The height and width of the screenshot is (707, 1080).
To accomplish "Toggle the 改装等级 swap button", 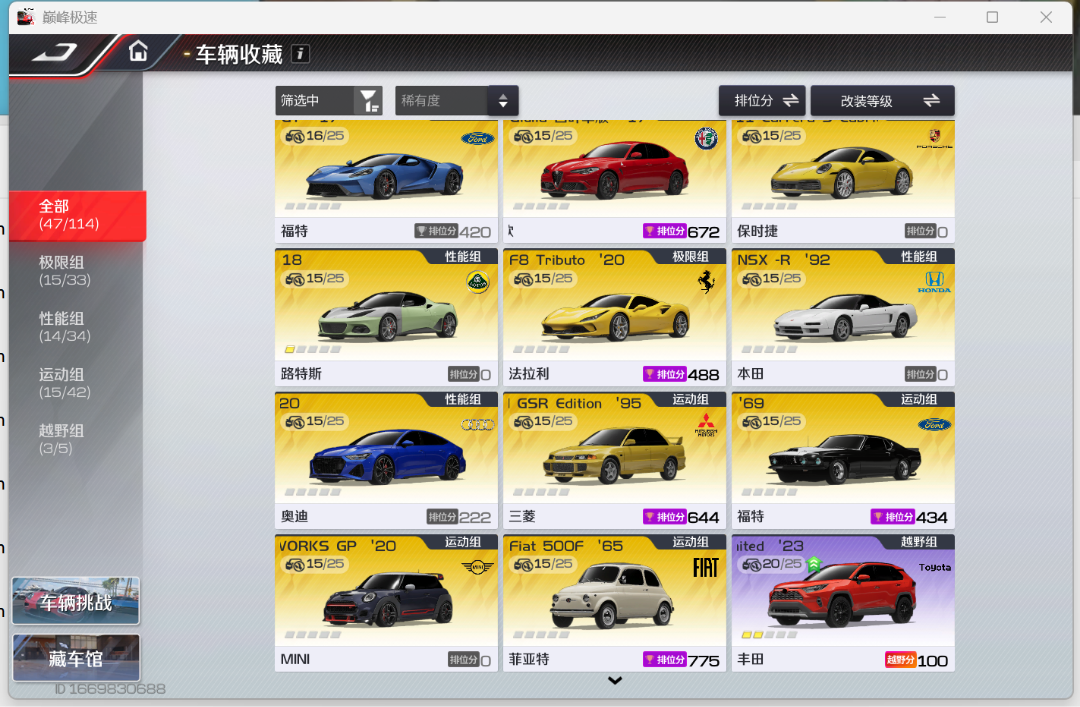I will click(883, 101).
